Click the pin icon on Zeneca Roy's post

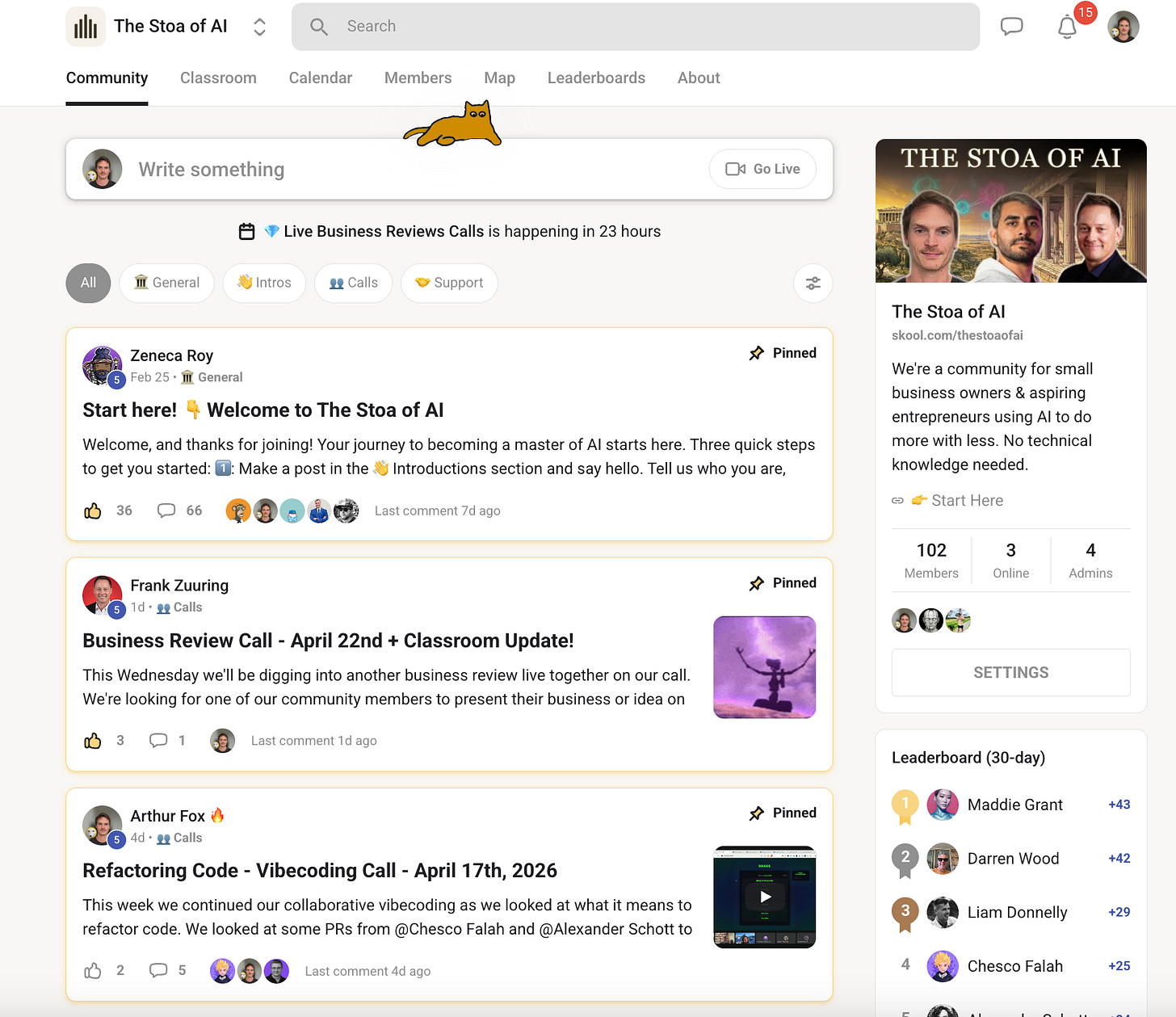click(x=756, y=353)
